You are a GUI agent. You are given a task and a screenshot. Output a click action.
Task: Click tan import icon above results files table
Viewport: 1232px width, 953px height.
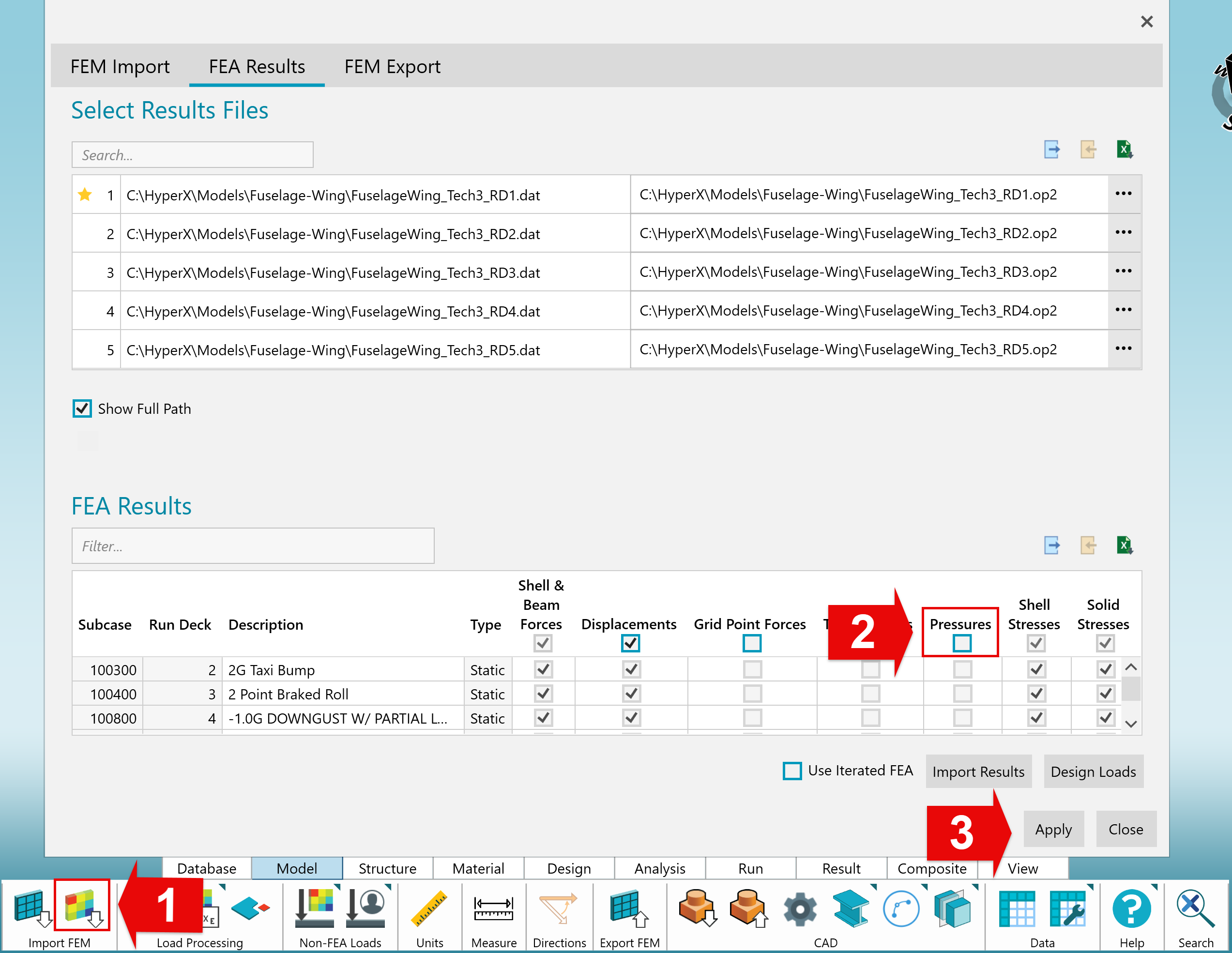(x=1088, y=150)
